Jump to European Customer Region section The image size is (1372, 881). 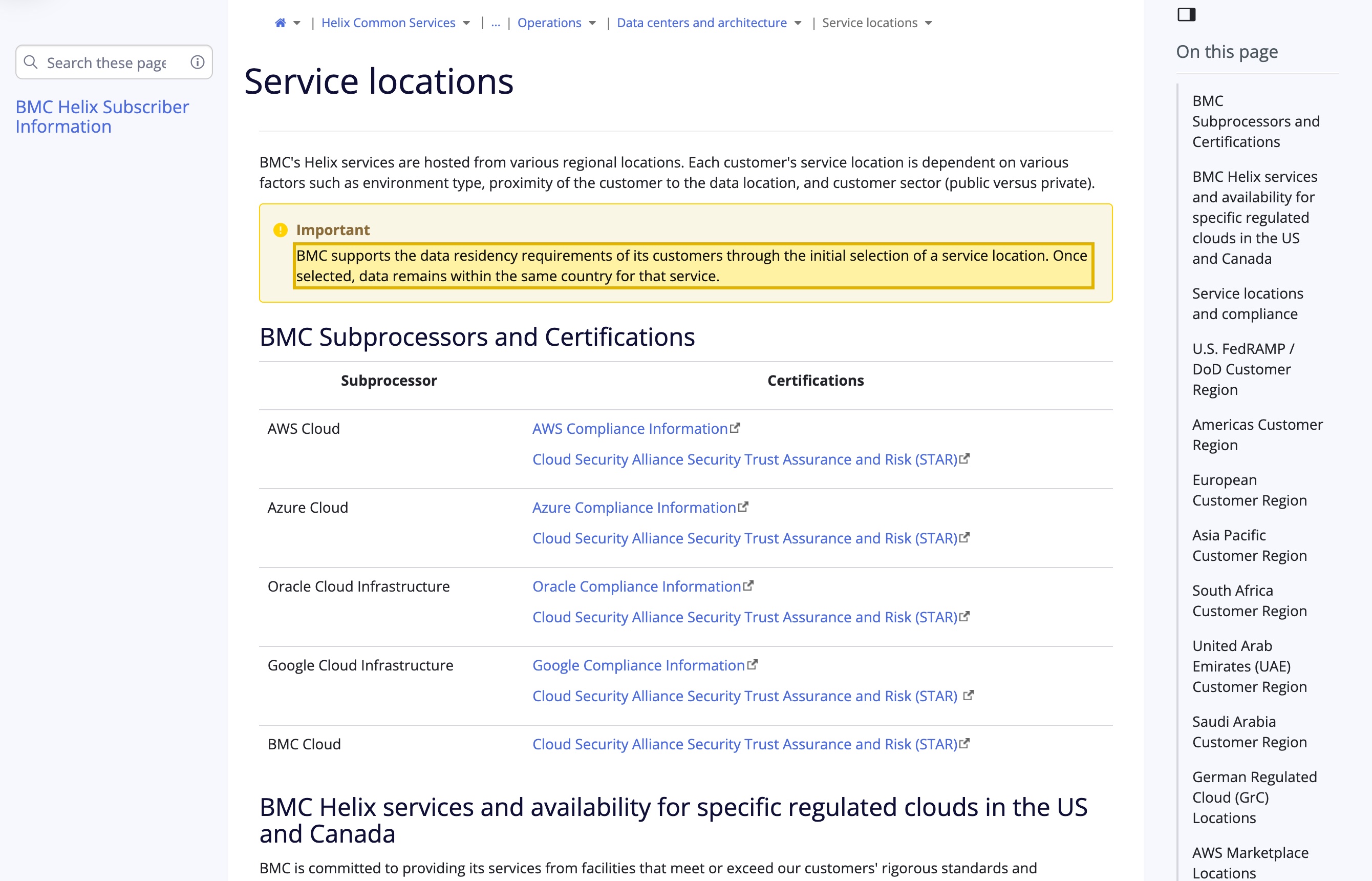click(1249, 490)
